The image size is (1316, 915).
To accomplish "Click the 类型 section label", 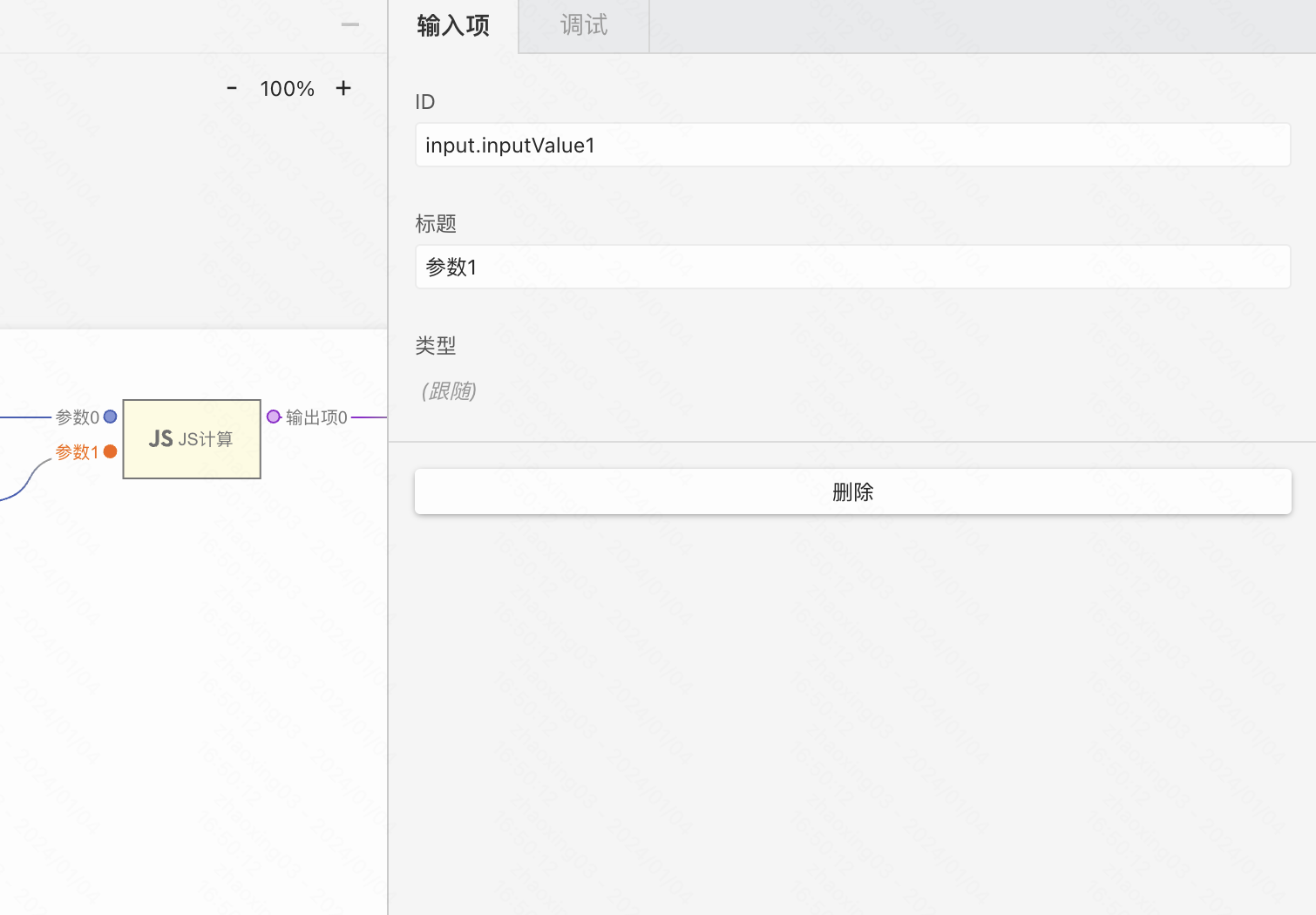I will pyautogui.click(x=436, y=346).
